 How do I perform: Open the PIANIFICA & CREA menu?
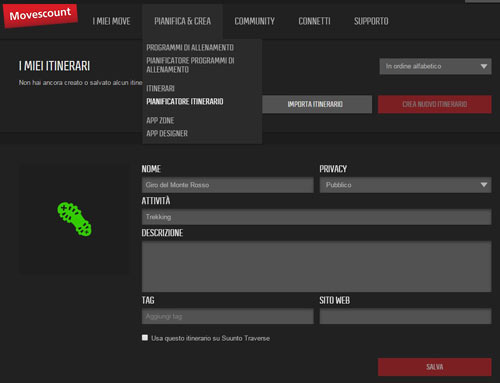click(x=182, y=21)
